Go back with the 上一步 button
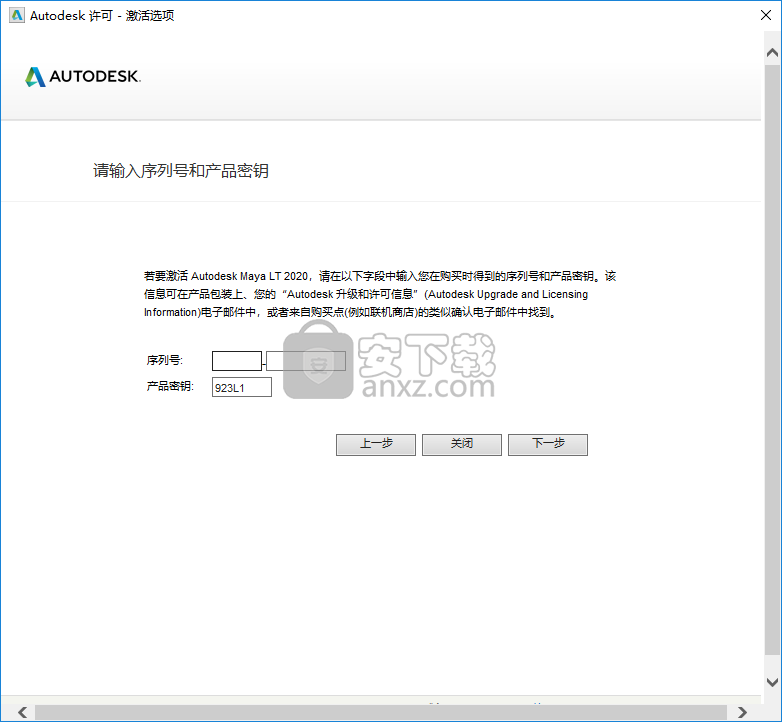782x722 pixels. coord(376,444)
